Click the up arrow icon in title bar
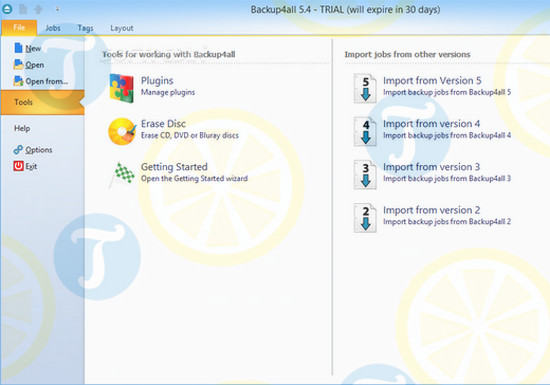Image resolution: width=550 pixels, height=385 pixels. (x=38, y=9)
